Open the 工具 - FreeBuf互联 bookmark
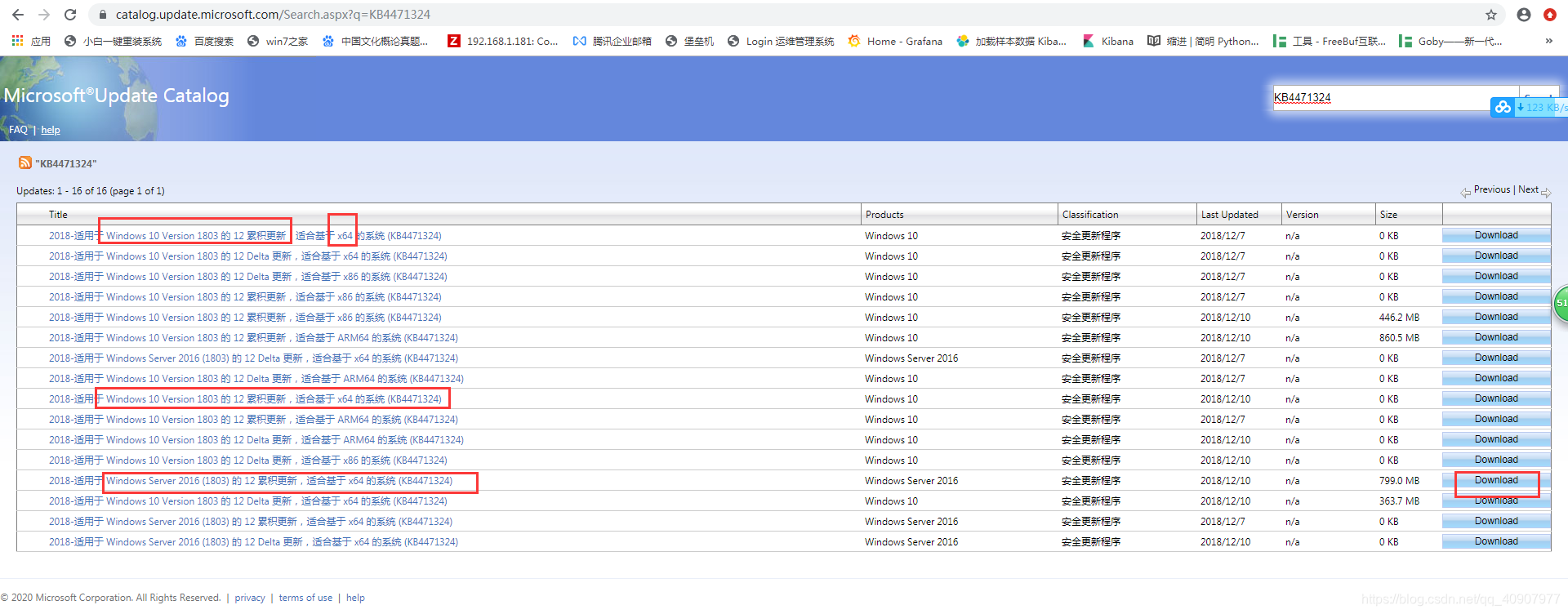 click(x=1330, y=41)
